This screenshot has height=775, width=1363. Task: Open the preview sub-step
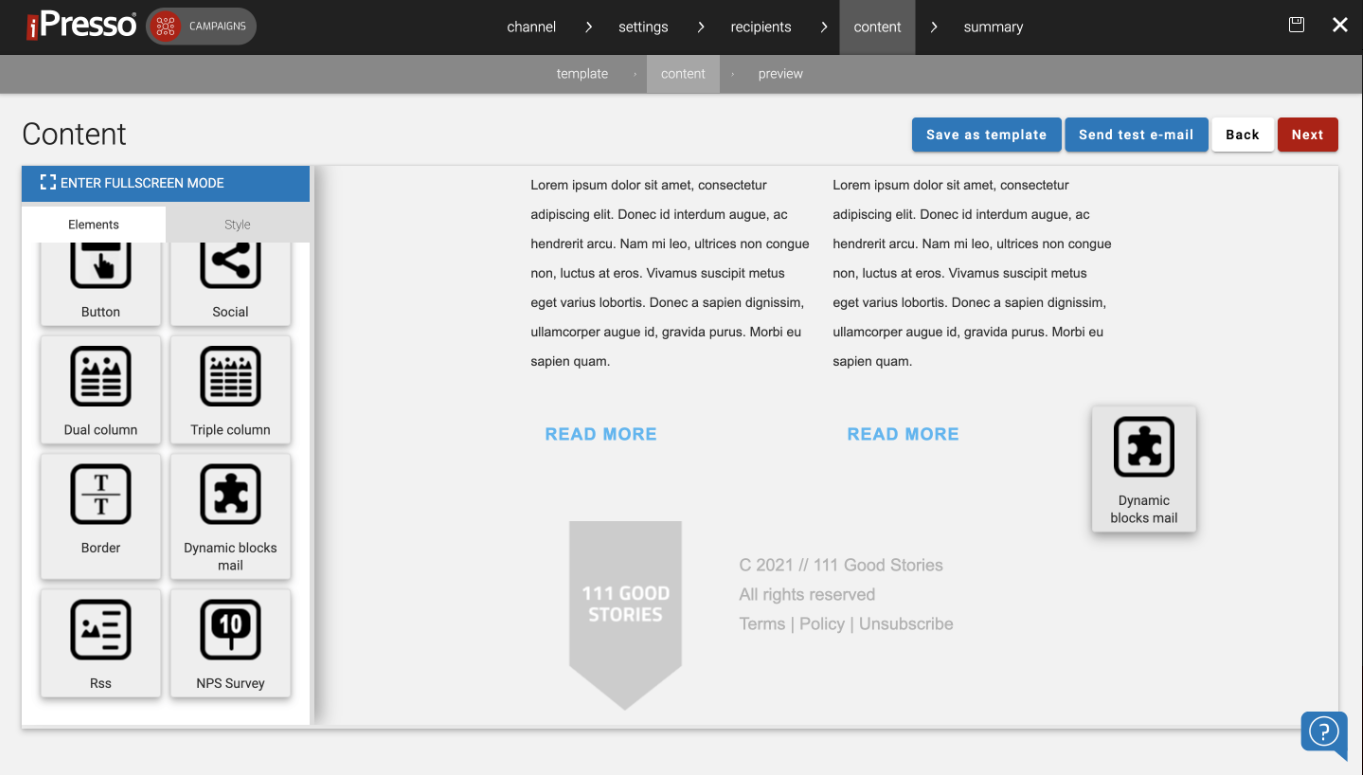[780, 74]
